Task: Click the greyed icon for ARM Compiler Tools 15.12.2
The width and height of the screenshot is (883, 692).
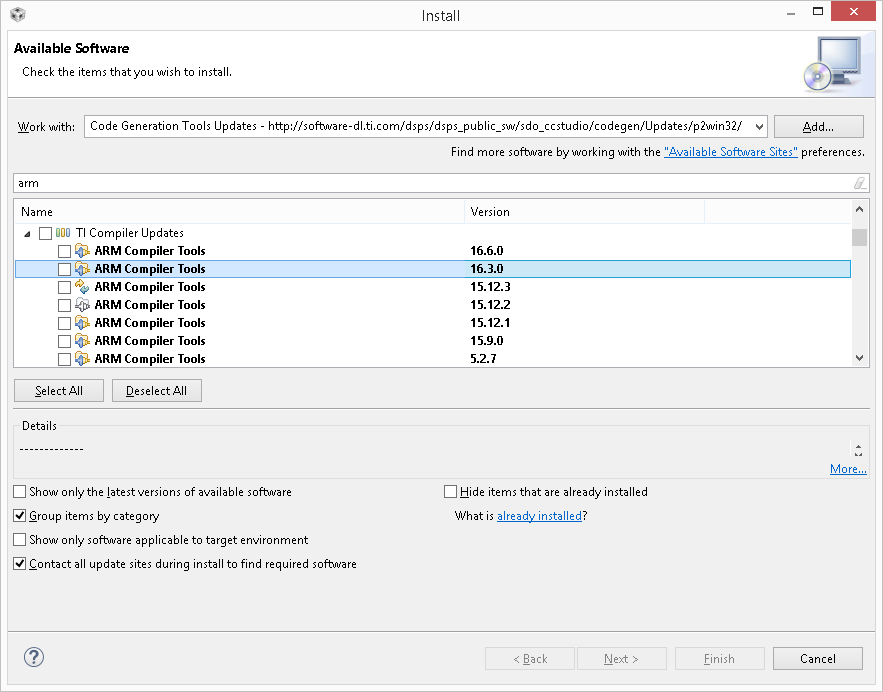Action: click(x=82, y=305)
